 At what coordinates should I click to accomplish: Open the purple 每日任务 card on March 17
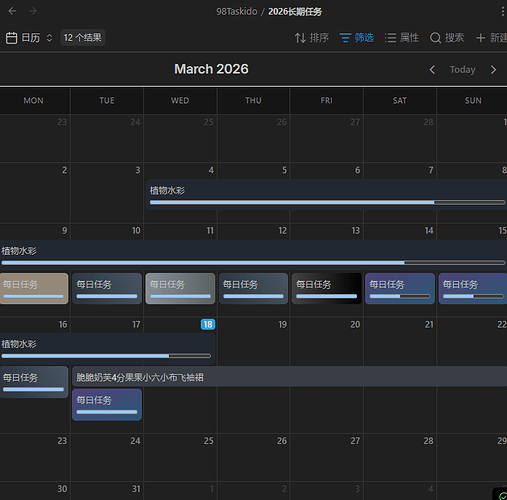coord(107,405)
